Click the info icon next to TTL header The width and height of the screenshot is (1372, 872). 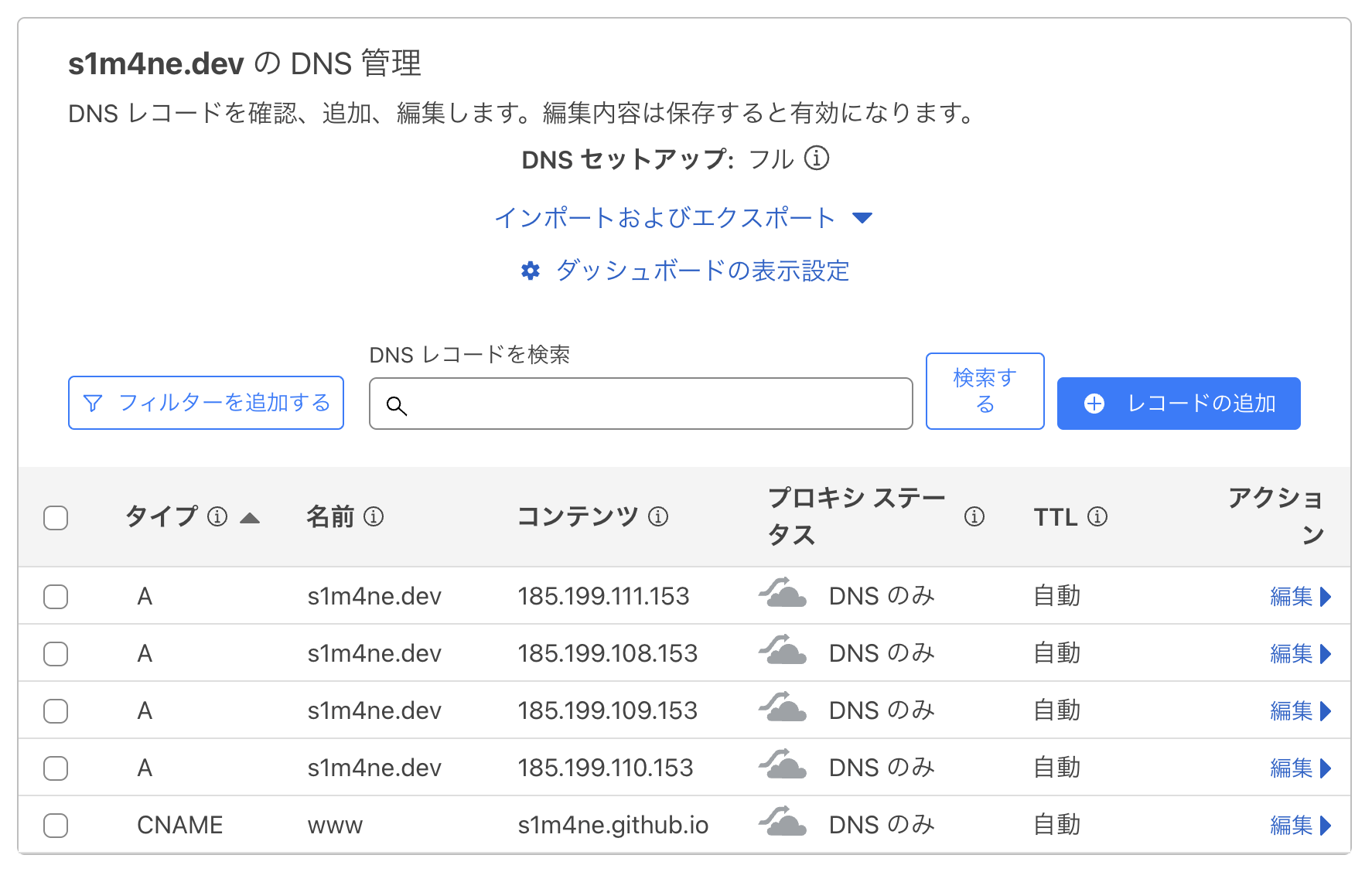1097,516
